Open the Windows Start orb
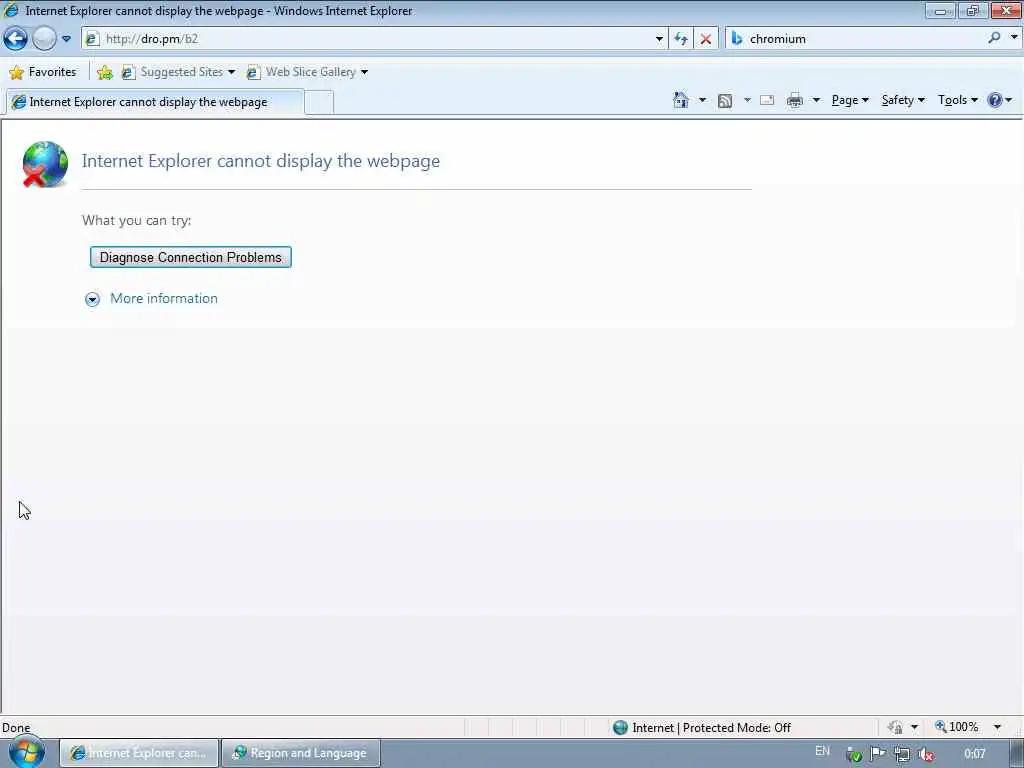This screenshot has width=1024, height=768. point(26,752)
